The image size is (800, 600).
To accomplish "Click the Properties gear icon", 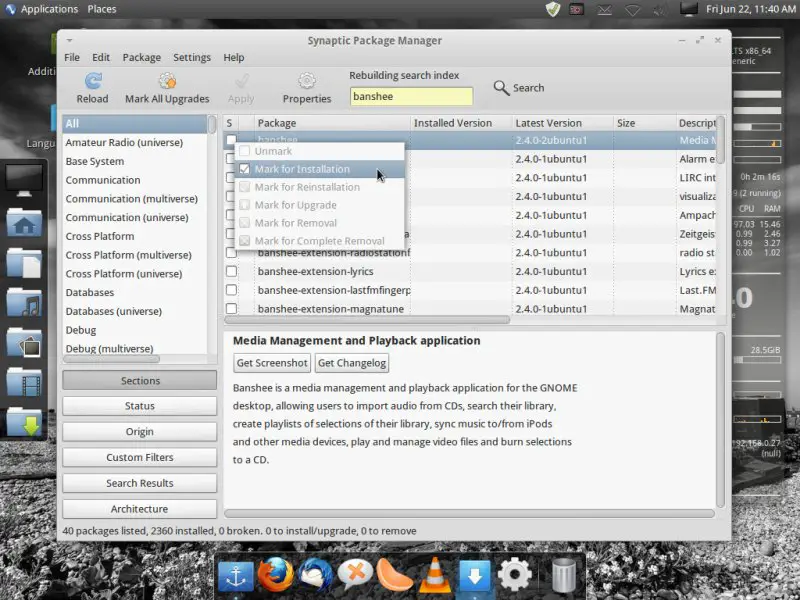I will 307,81.
